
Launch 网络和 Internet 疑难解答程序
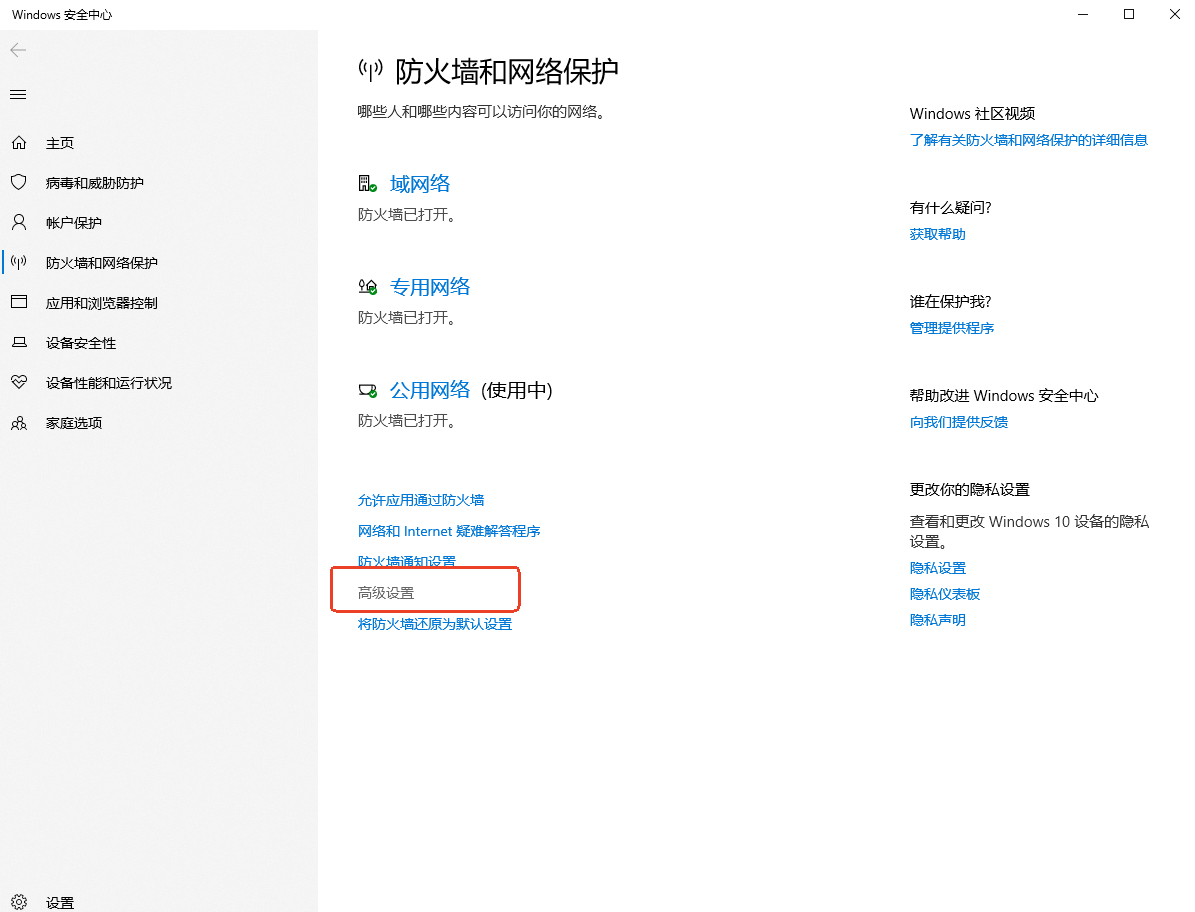click(449, 531)
